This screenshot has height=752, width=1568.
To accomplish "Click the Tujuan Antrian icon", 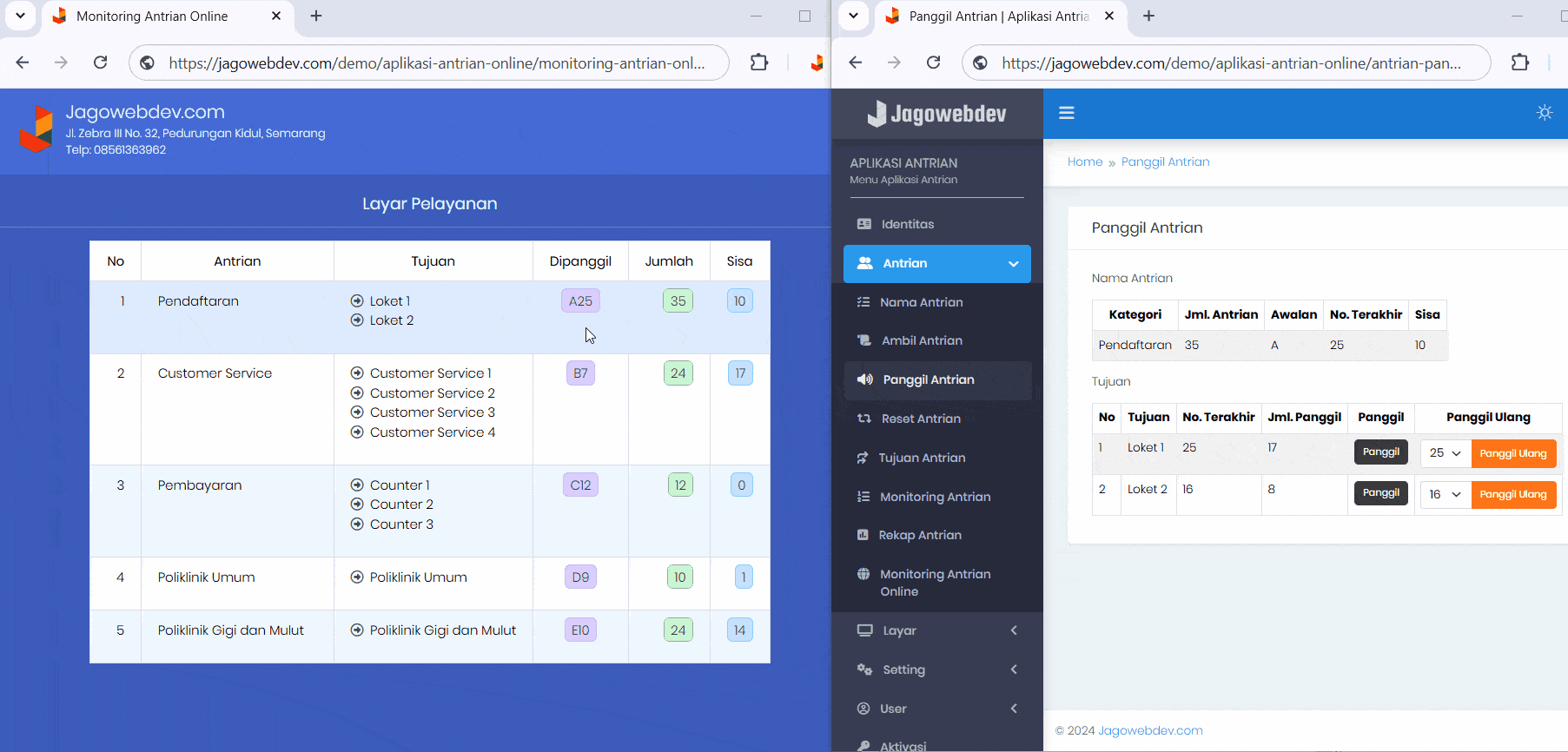I will coord(863,458).
